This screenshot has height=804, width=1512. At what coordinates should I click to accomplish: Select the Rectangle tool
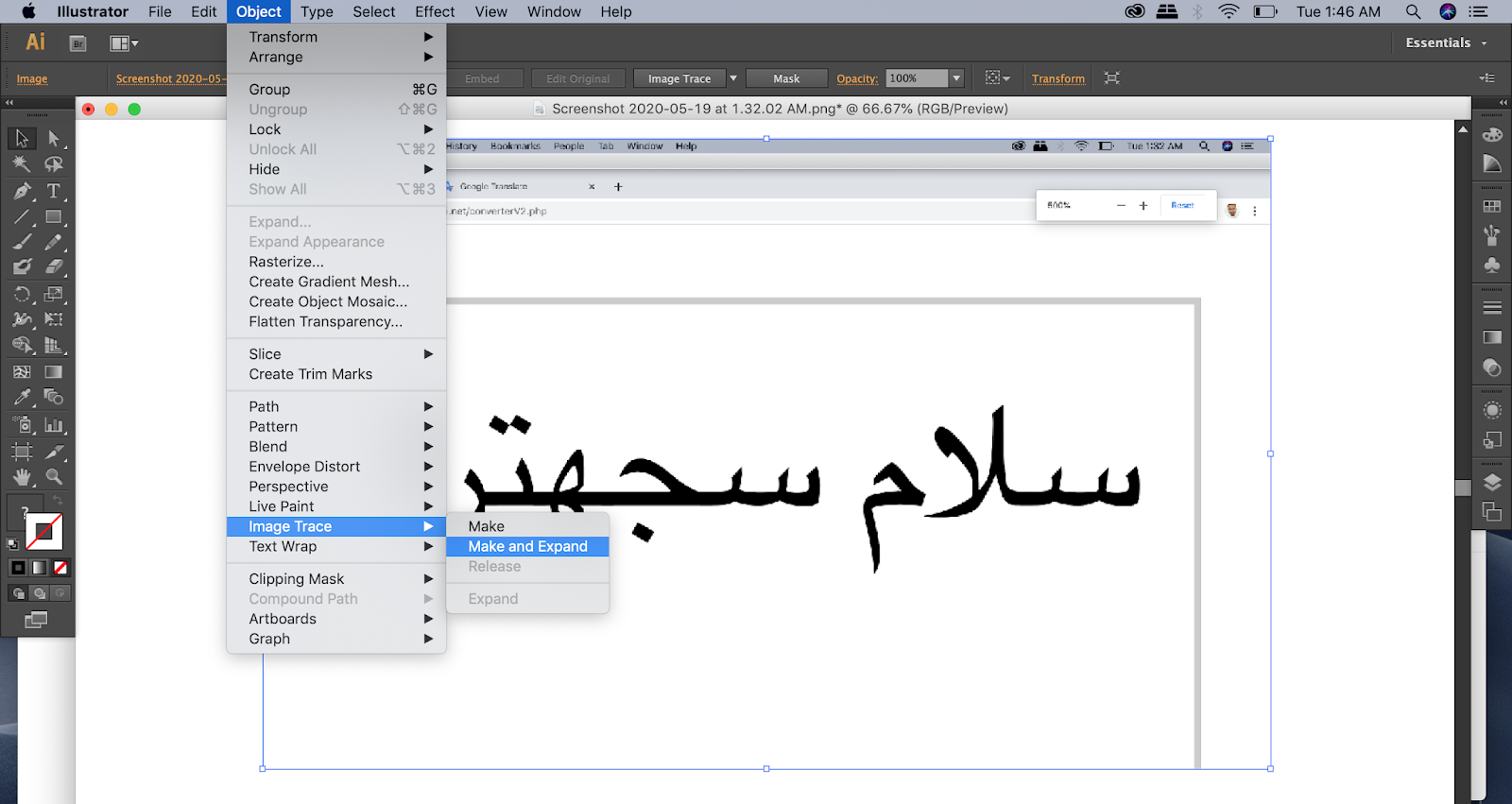pos(54,217)
